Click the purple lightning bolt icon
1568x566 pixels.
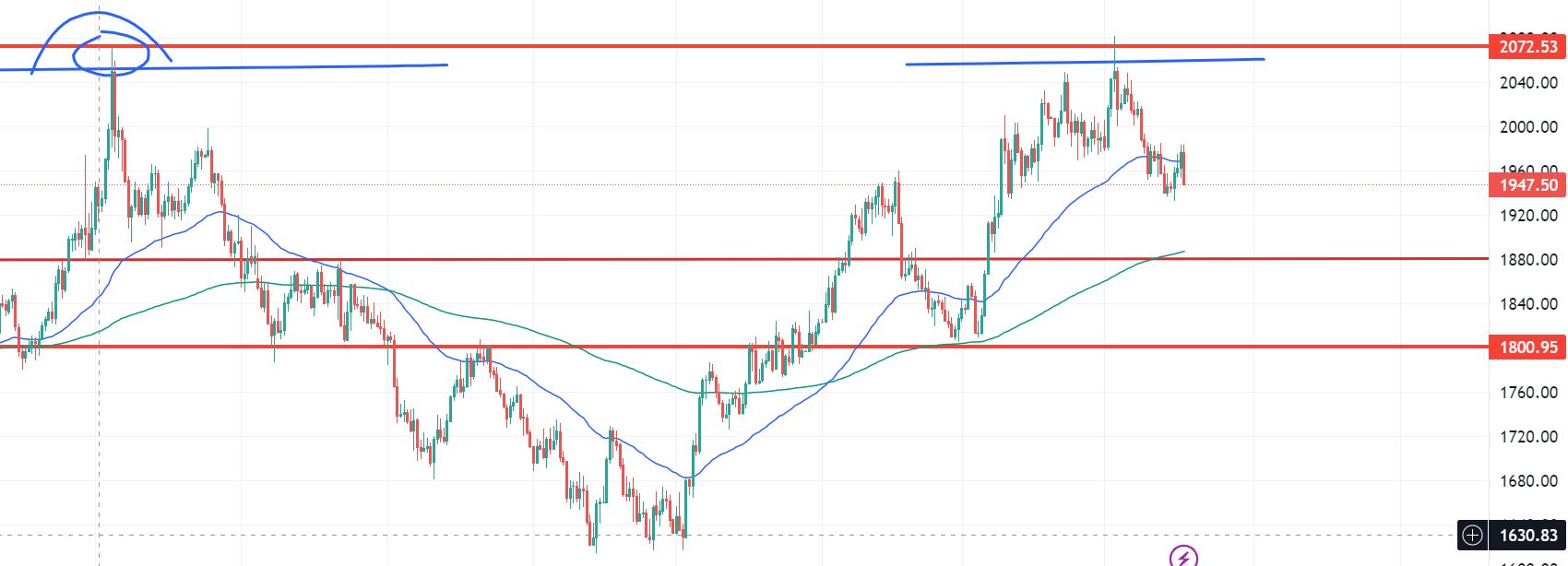tap(1183, 557)
